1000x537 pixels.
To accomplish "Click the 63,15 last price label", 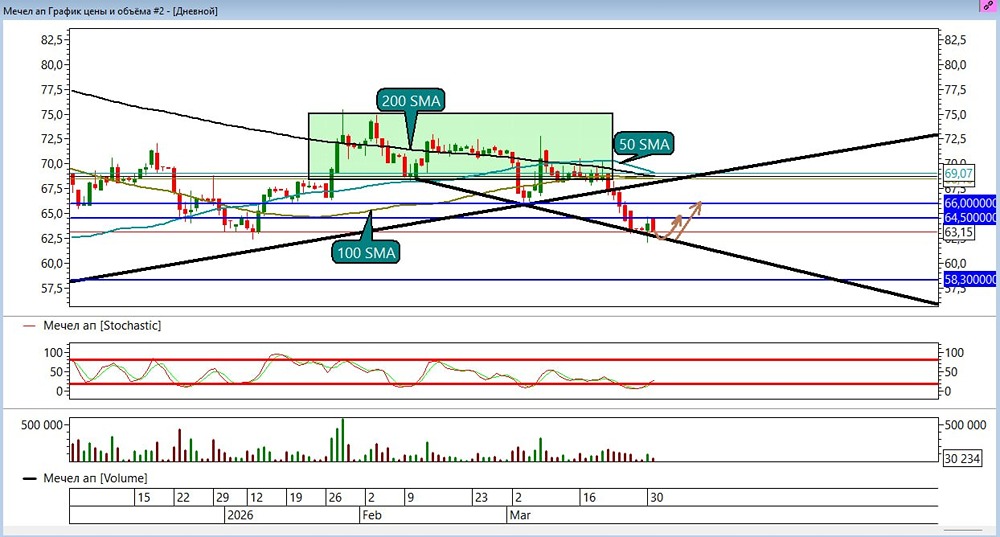I will coord(959,232).
